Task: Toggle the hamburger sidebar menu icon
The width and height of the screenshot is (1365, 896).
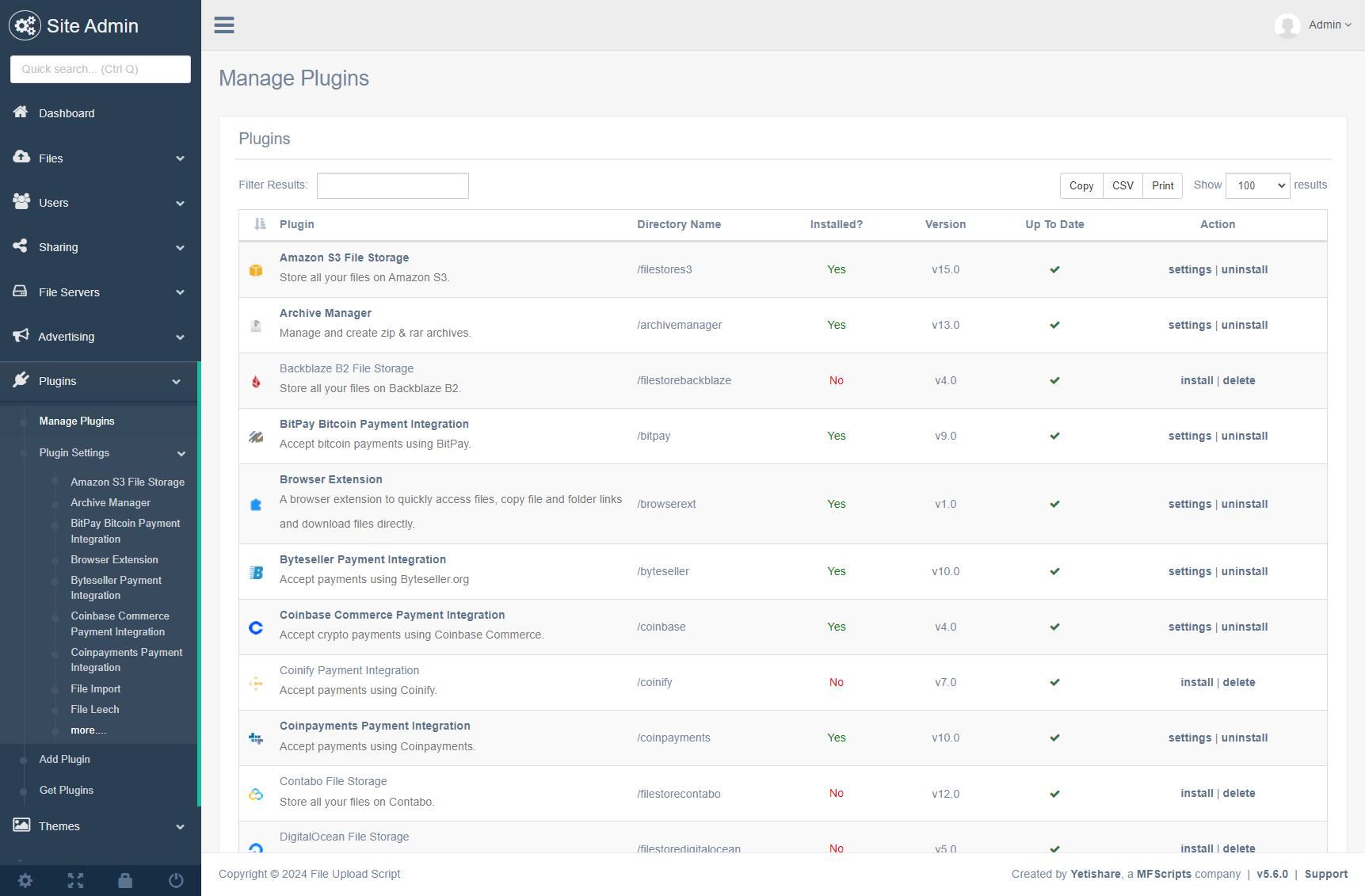Action: pyautogui.click(x=224, y=25)
